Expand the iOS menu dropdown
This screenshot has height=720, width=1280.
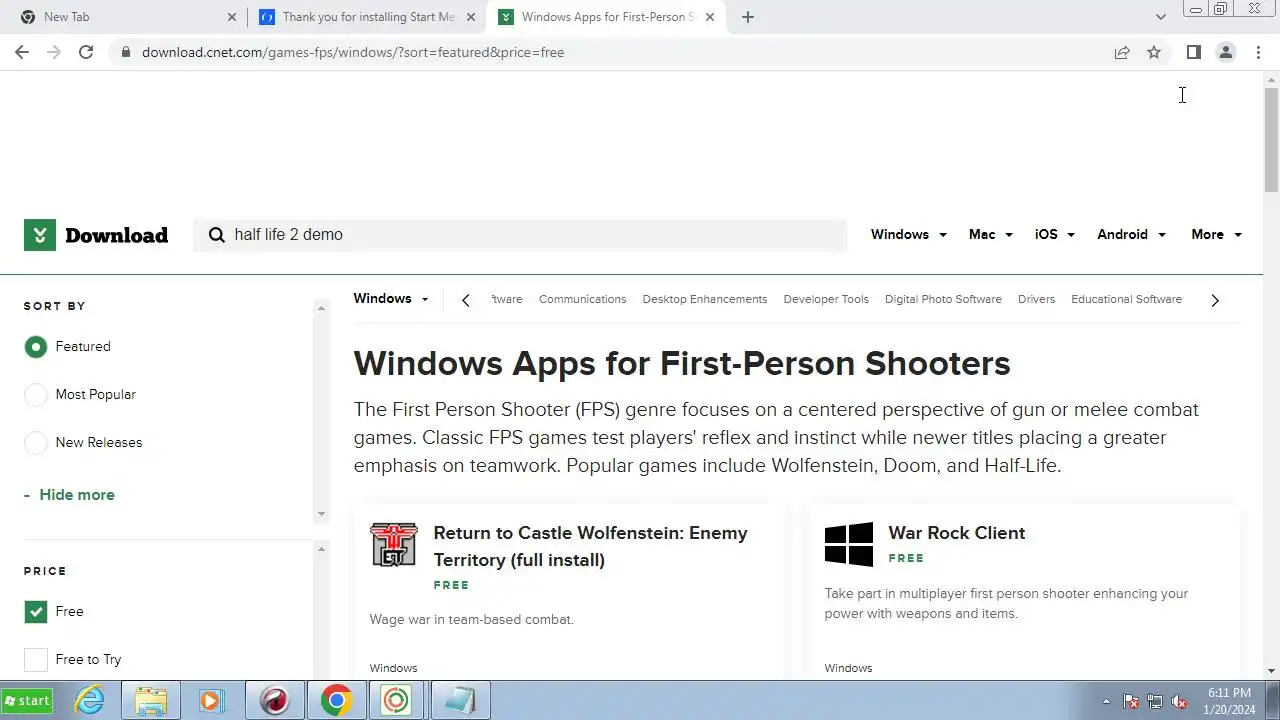tap(1055, 235)
